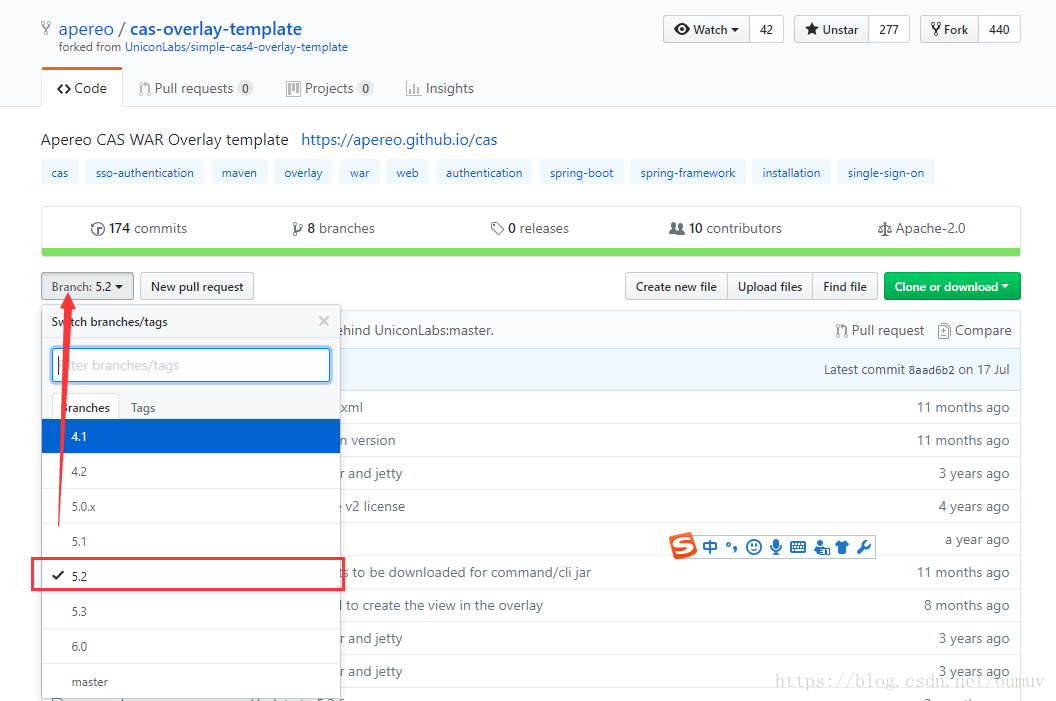Click the license scale icon near Apache-2.0
The height and width of the screenshot is (701, 1056).
(x=884, y=230)
